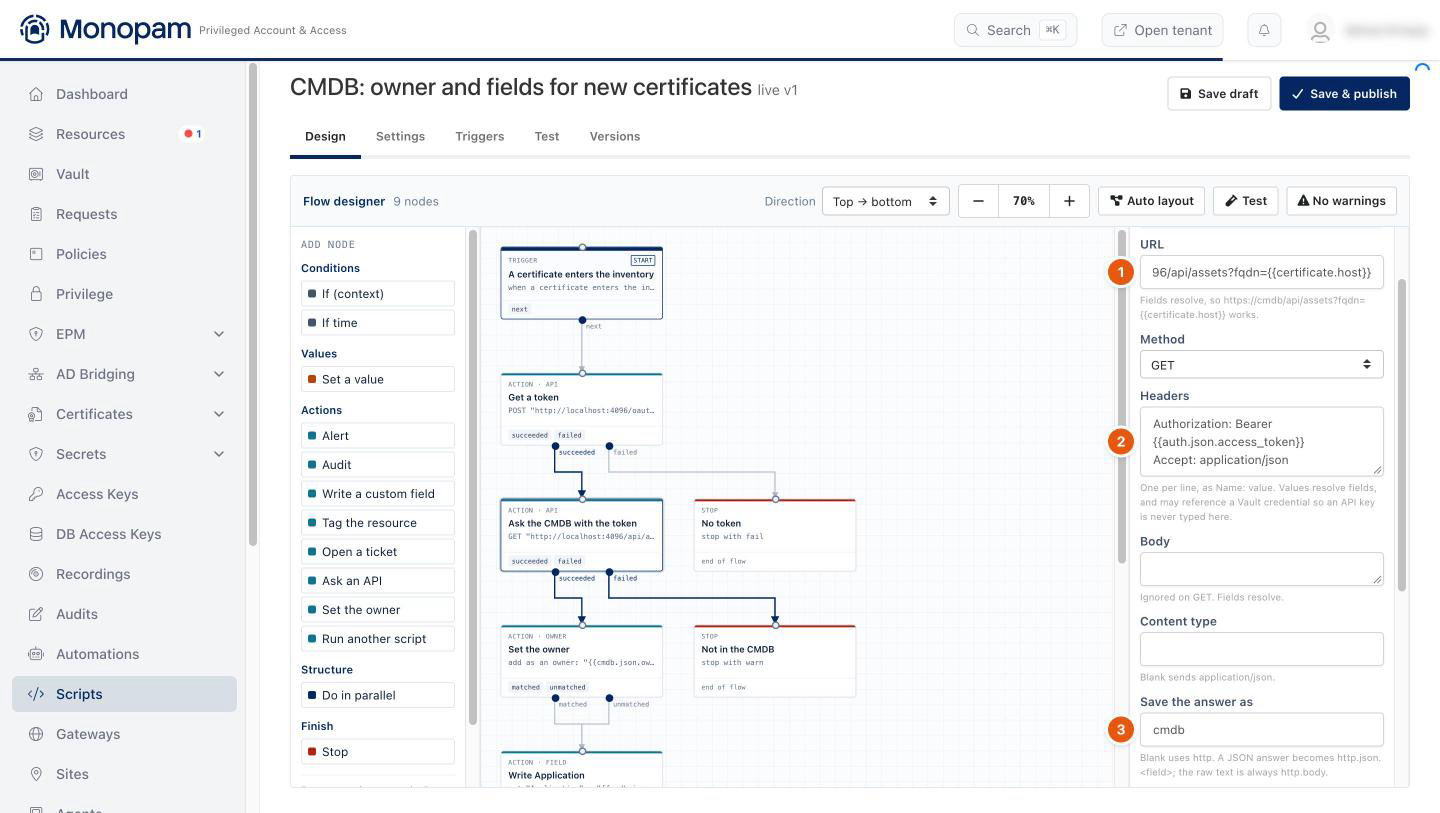Open the Versions tab

pyautogui.click(x=614, y=136)
